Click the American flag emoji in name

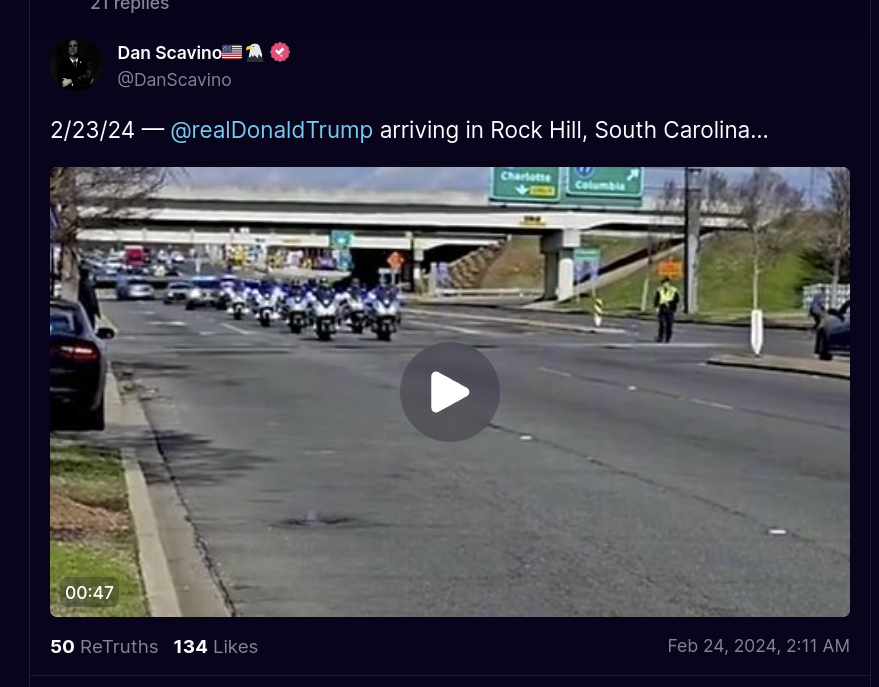pos(232,52)
